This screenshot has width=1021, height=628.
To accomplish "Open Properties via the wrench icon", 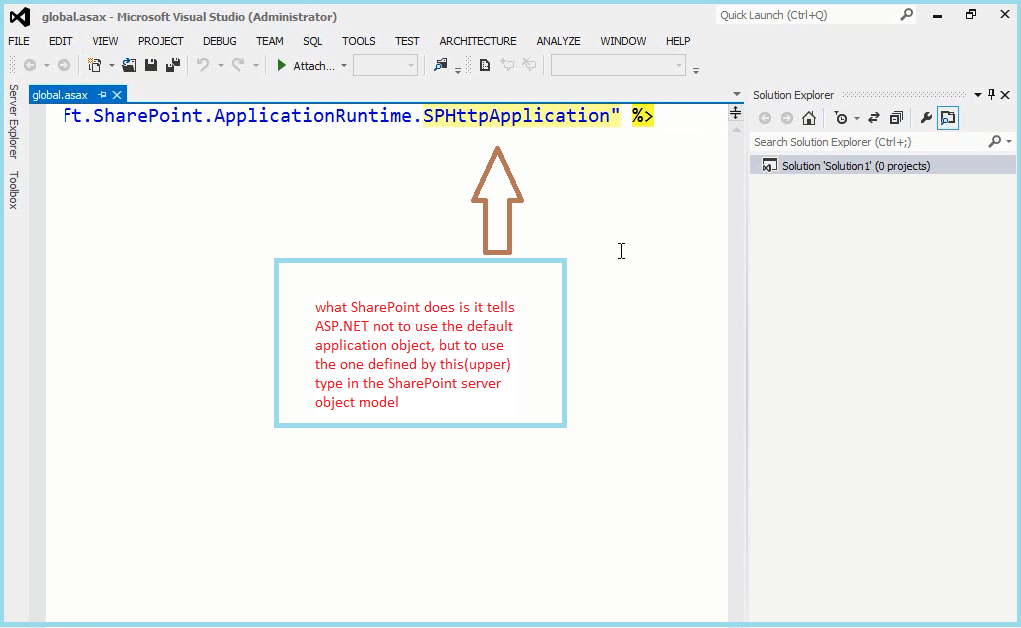I will tap(926, 118).
